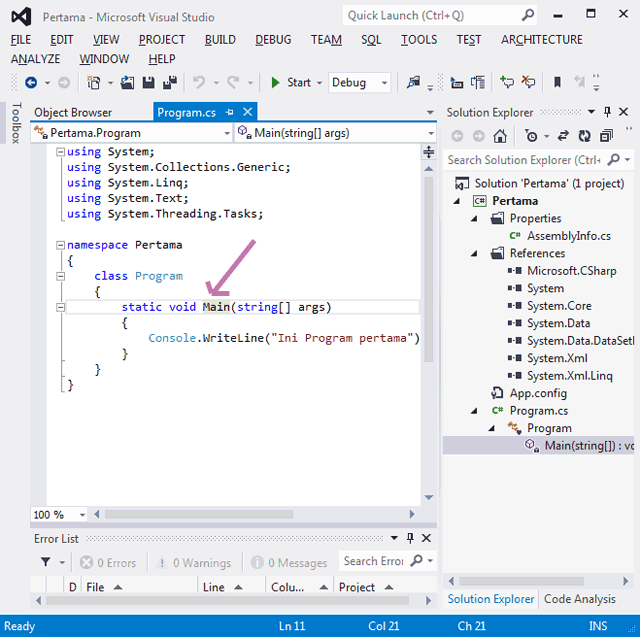Viewport: 640px width, 637px height.
Task: Click the code editor horizontal scrollbar thumb
Action: 199,515
